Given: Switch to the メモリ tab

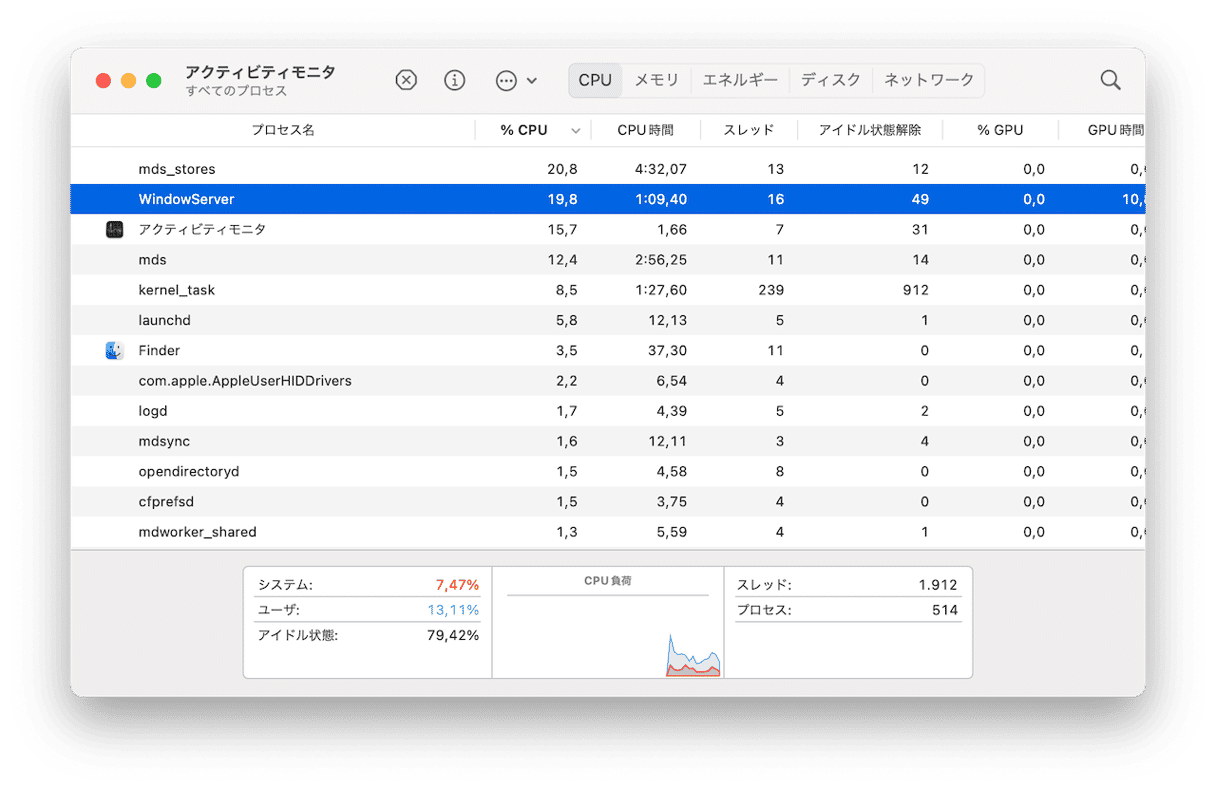Looking at the screenshot, I should pos(657,81).
